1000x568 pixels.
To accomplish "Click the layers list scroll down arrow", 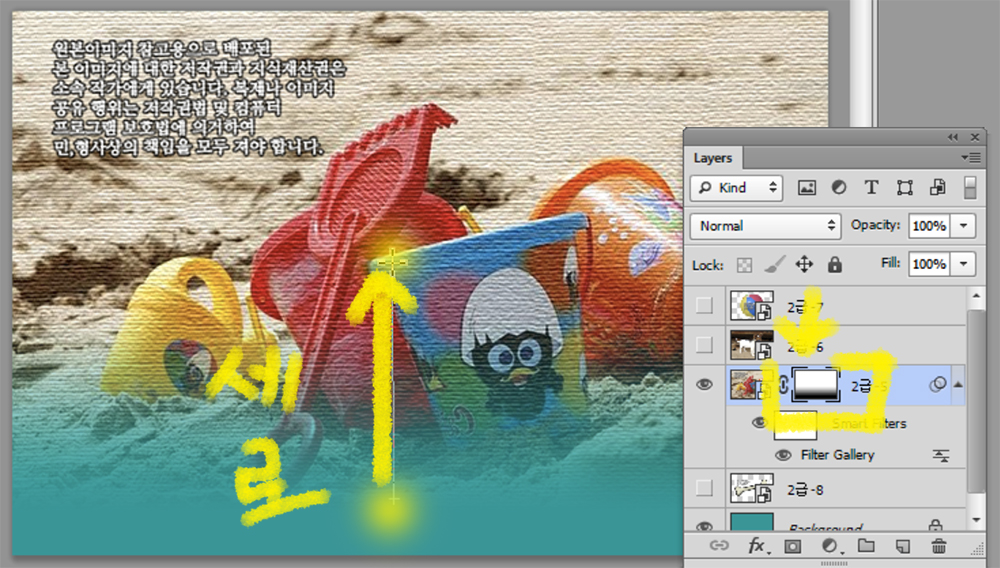I will [976, 520].
